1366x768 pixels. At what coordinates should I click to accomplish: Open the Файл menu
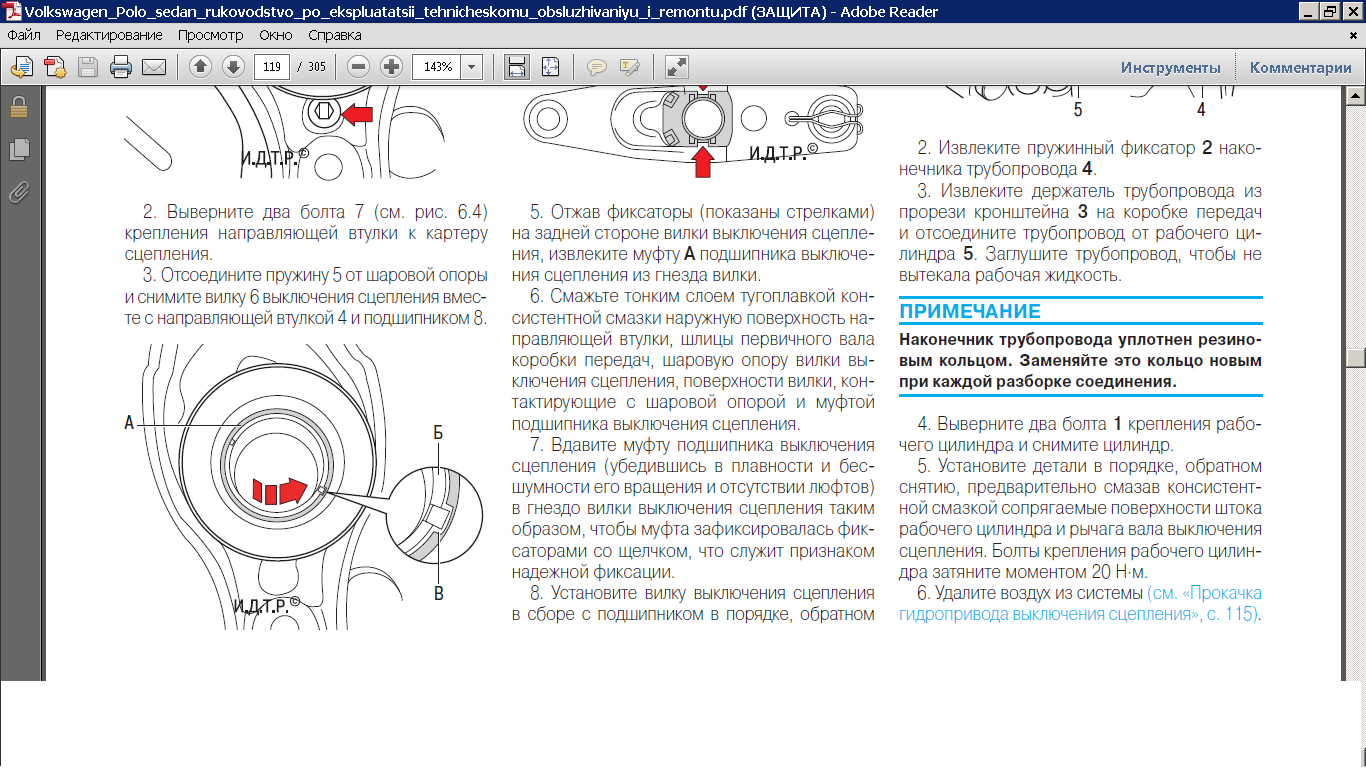pyautogui.click(x=23, y=35)
